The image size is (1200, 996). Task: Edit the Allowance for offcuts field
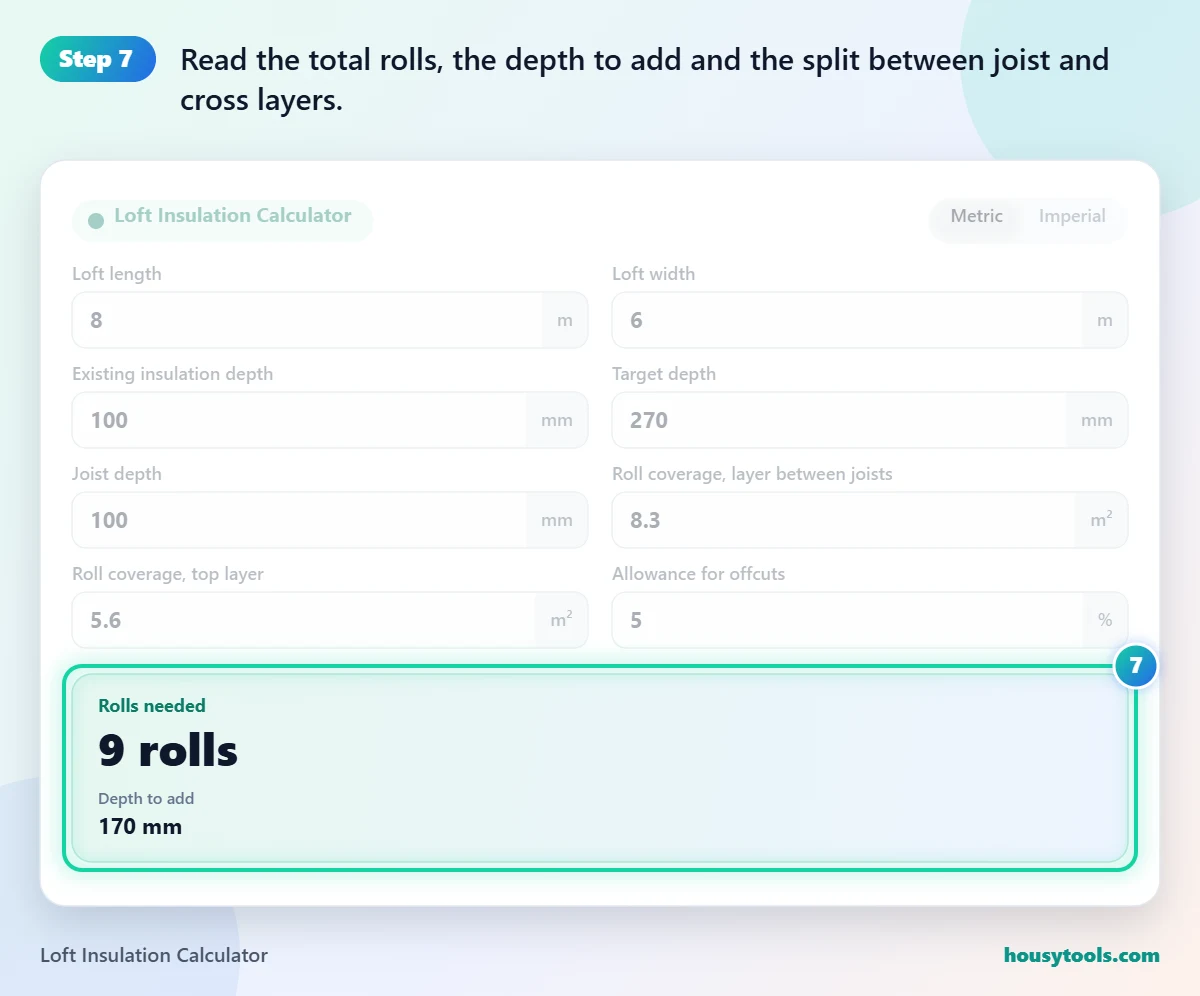click(870, 620)
